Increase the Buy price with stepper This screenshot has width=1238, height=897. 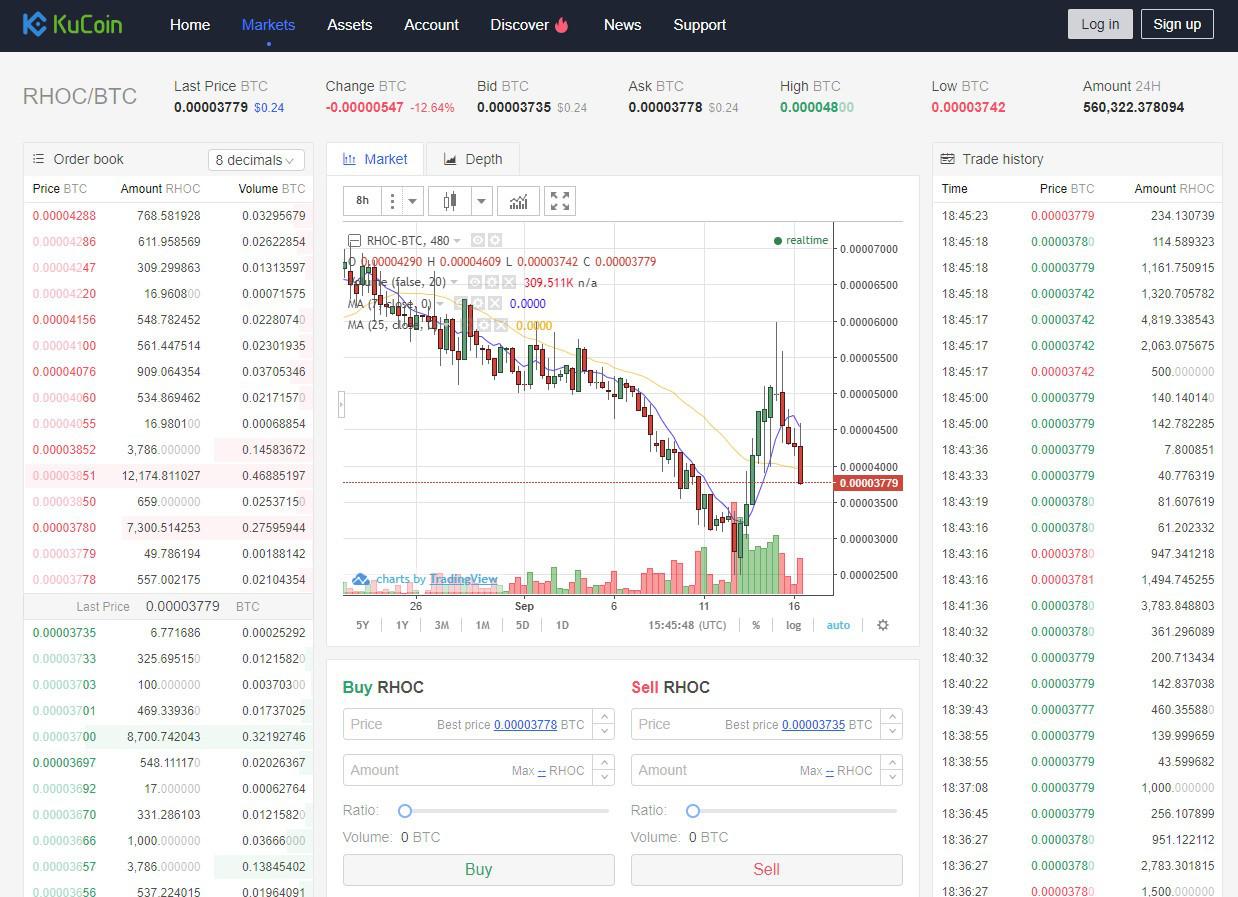click(x=603, y=716)
